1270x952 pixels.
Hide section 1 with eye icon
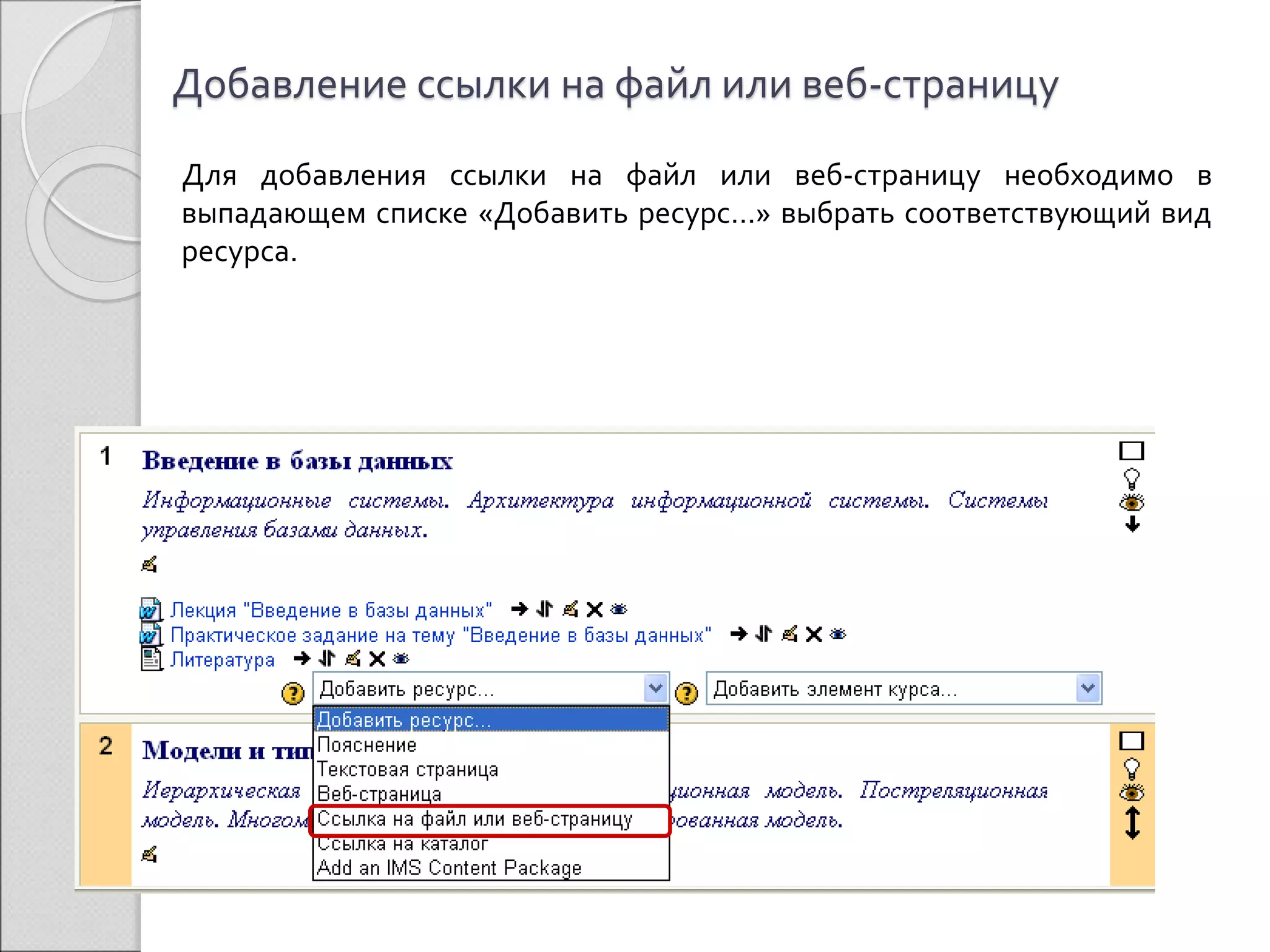tap(1132, 502)
